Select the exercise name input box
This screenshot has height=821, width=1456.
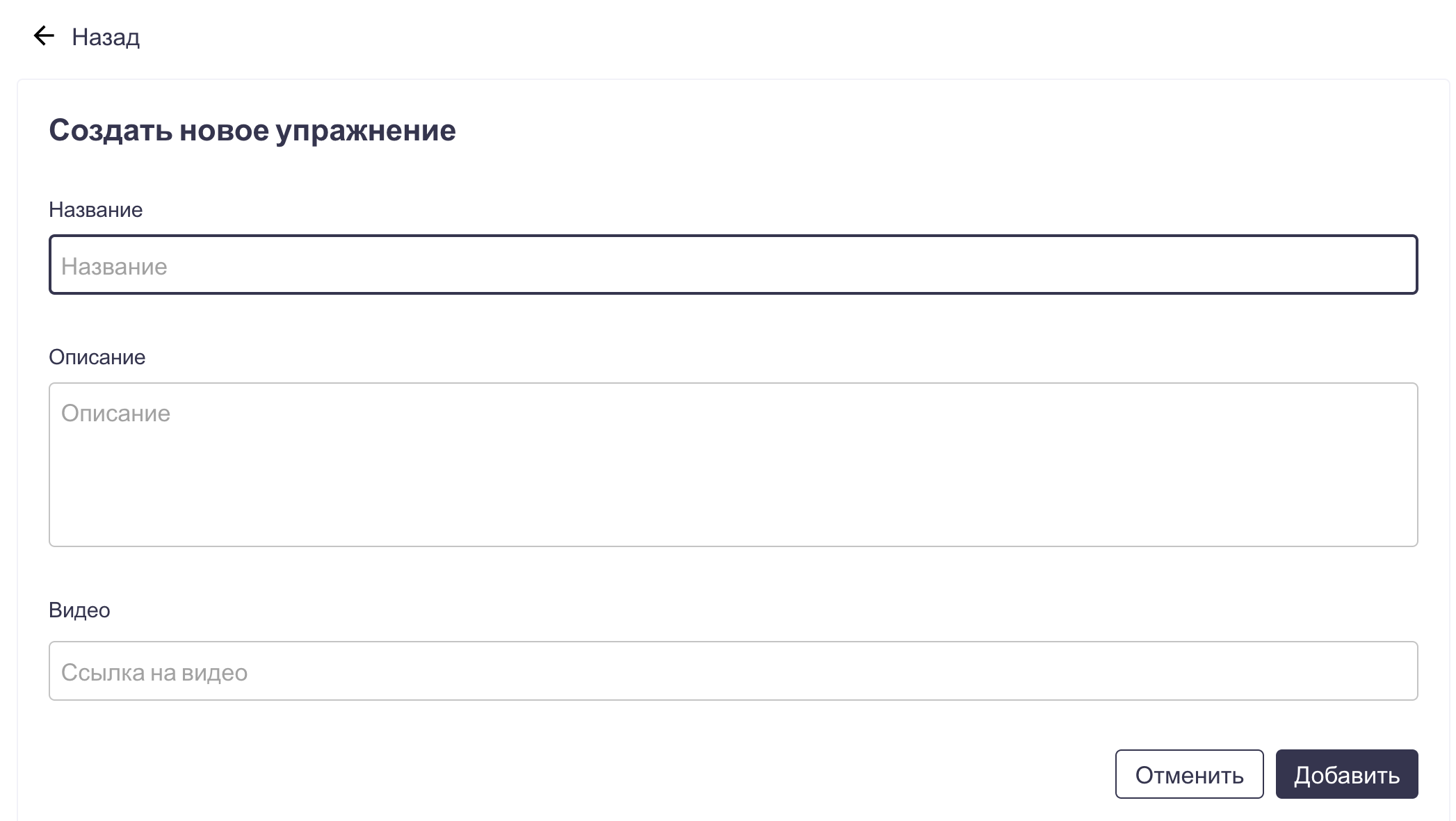click(733, 265)
